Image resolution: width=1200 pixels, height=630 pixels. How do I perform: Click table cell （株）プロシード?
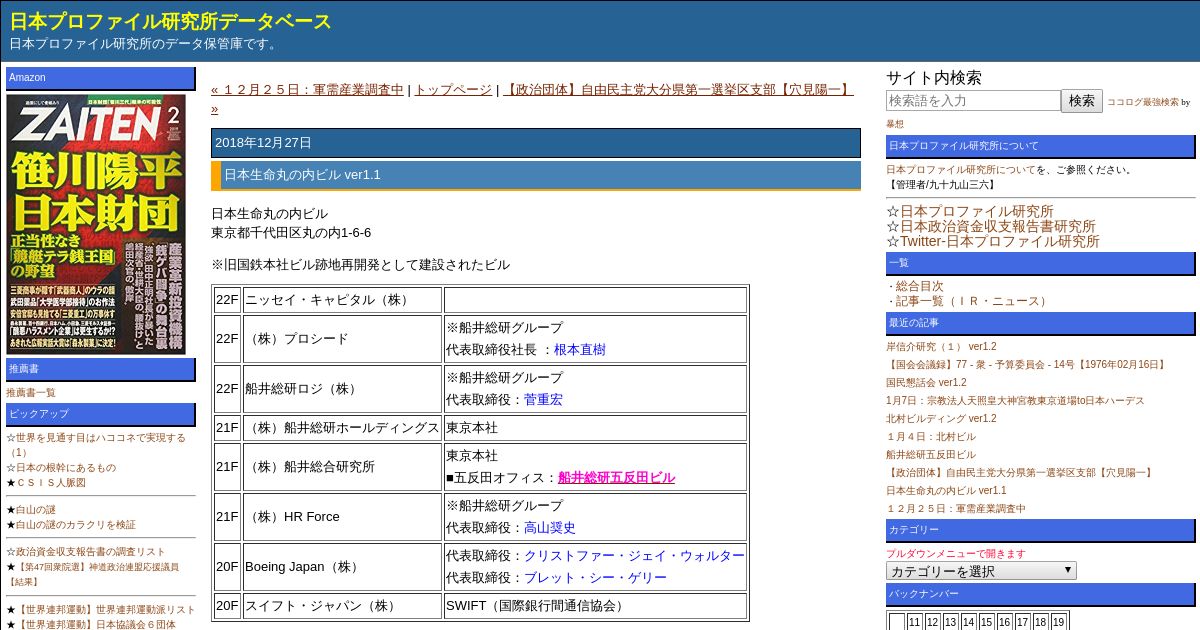click(343, 338)
